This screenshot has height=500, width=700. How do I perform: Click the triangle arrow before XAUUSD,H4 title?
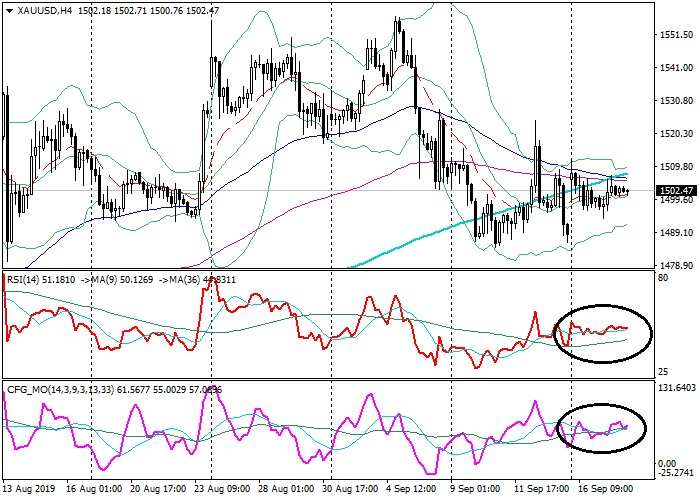point(9,9)
